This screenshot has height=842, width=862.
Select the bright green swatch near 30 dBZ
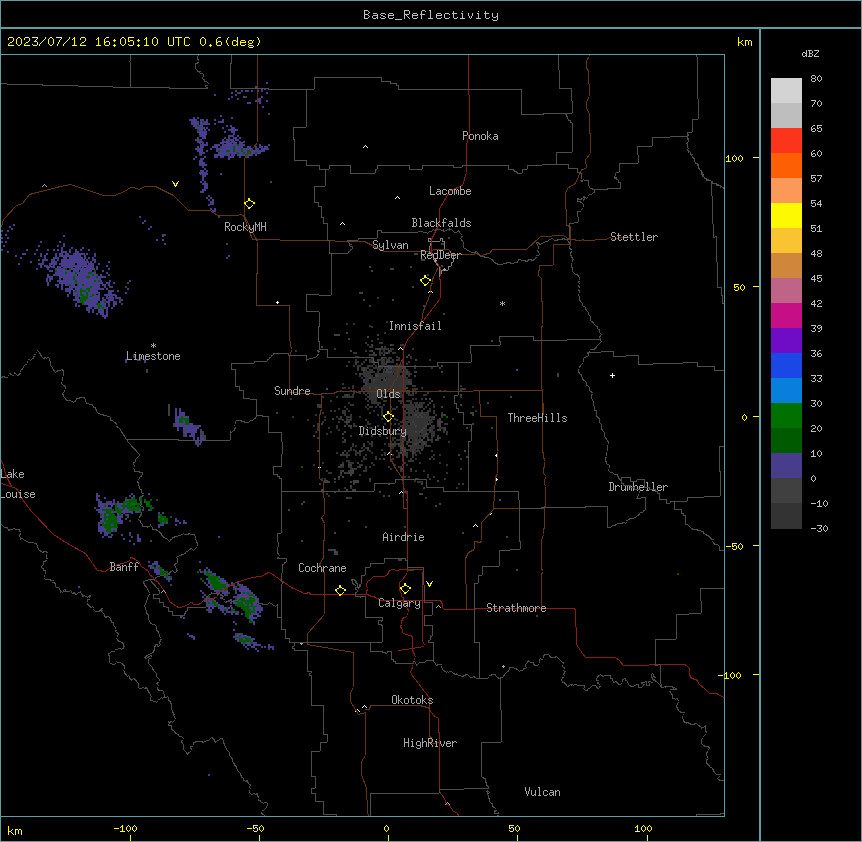786,416
